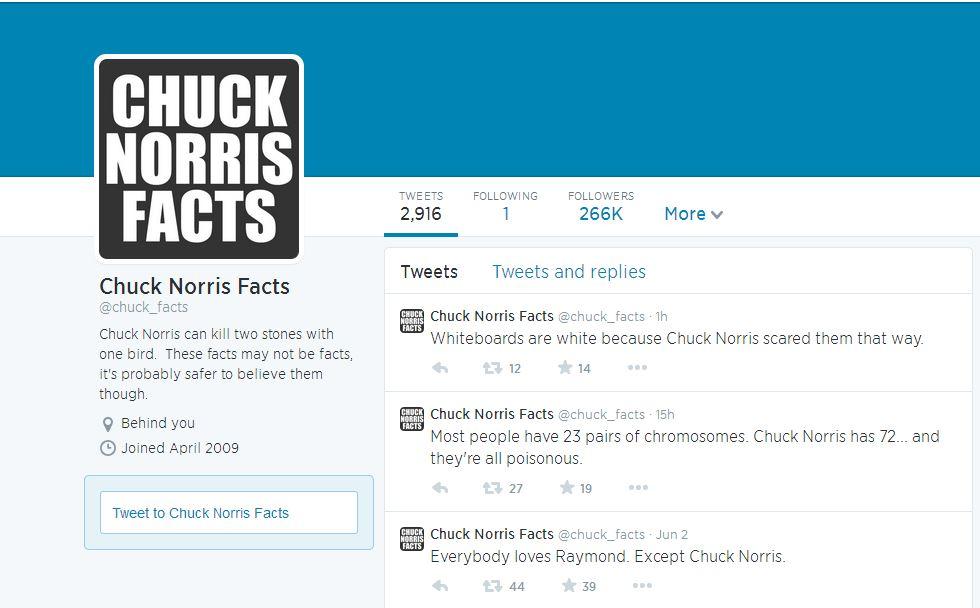Image resolution: width=980 pixels, height=608 pixels.
Task: Click the Joined April 2009 text
Action: click(x=180, y=448)
